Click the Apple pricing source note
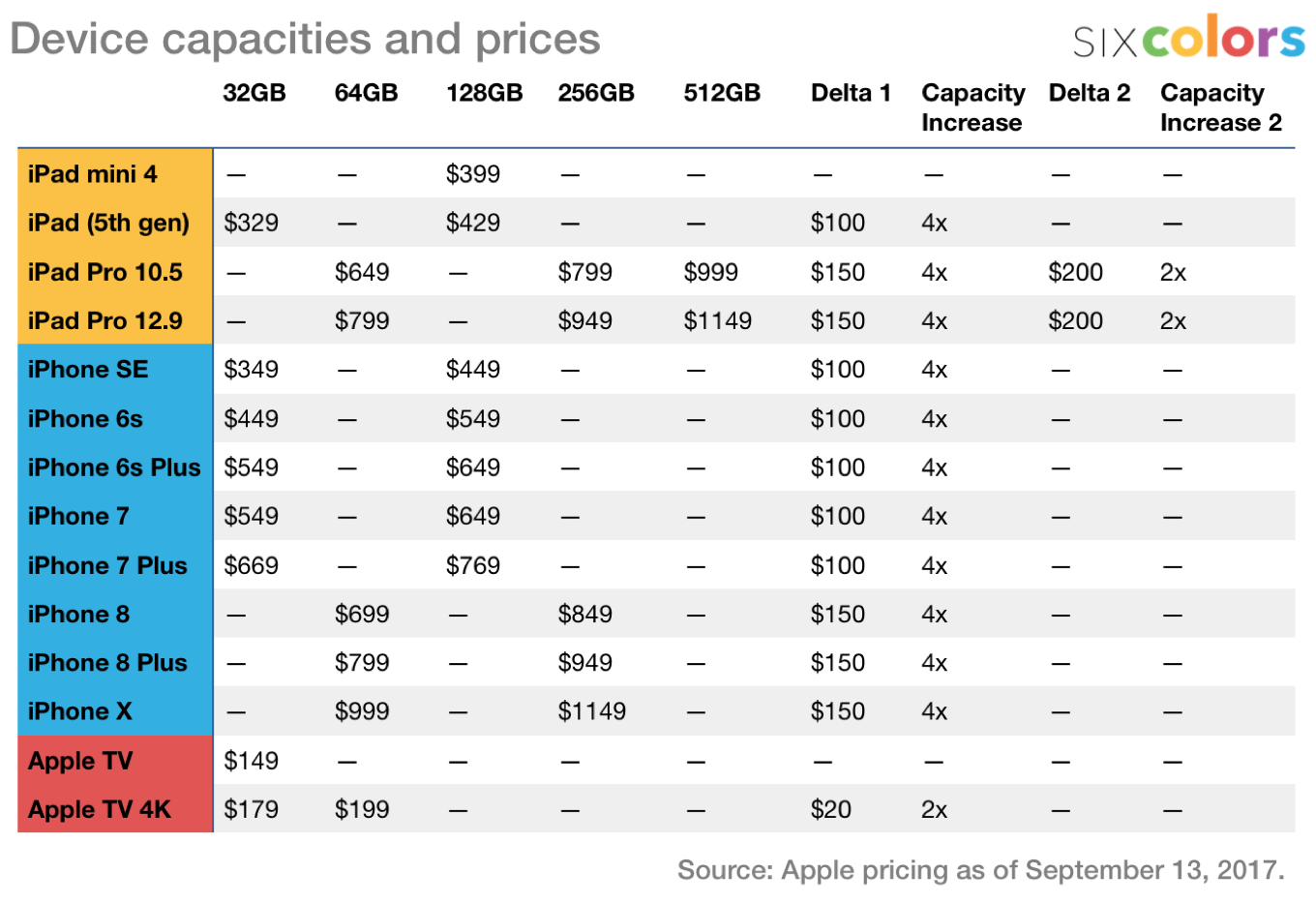Screen dimensions: 1316x904 tap(980, 870)
